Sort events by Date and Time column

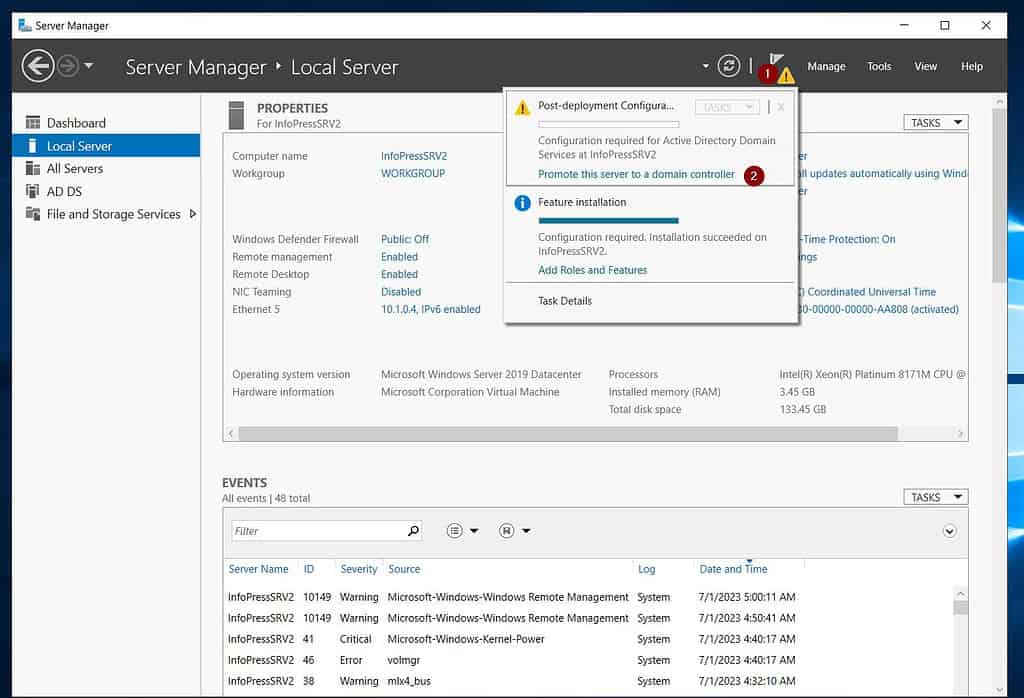[x=733, y=569]
